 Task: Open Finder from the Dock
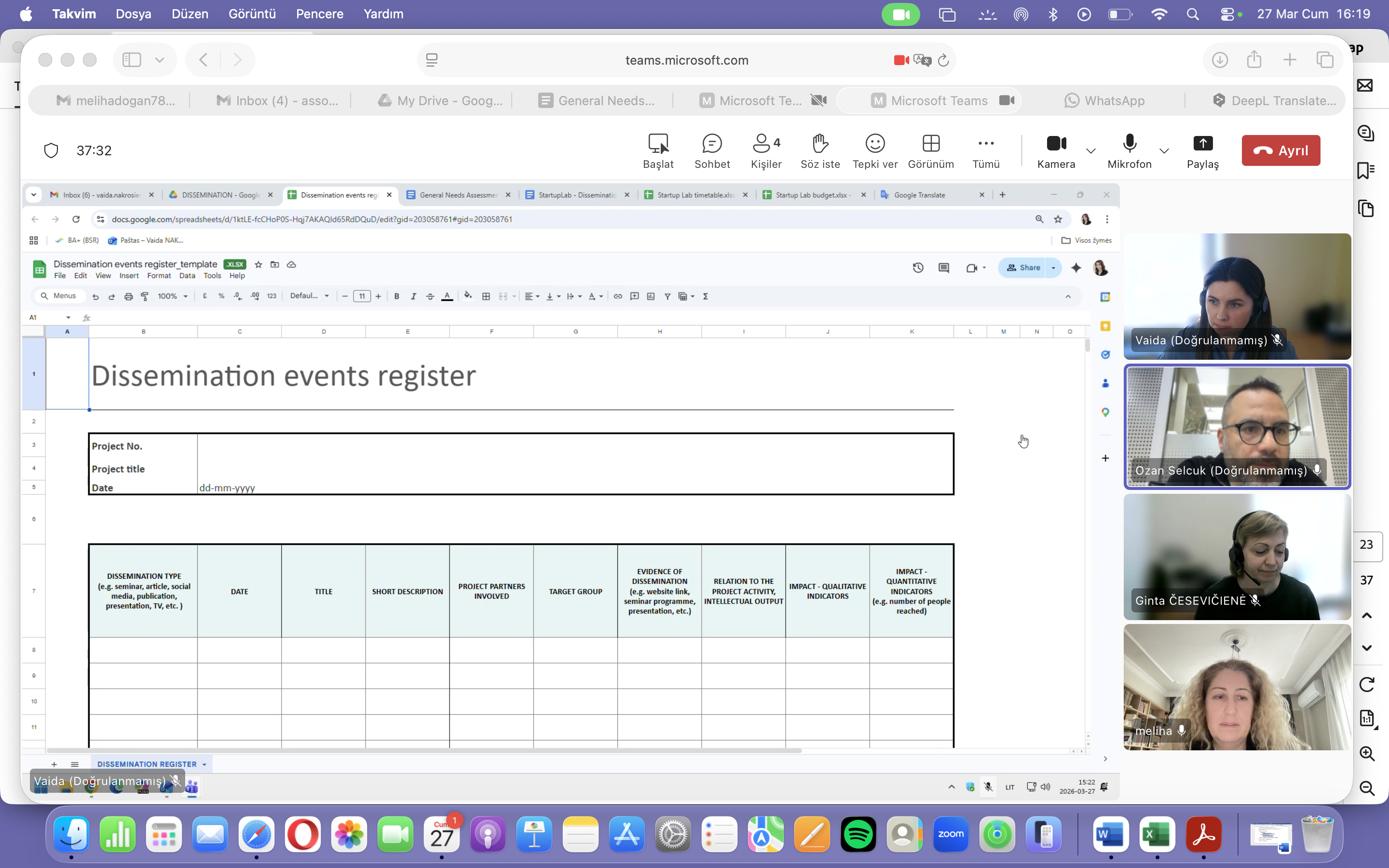coord(71,834)
